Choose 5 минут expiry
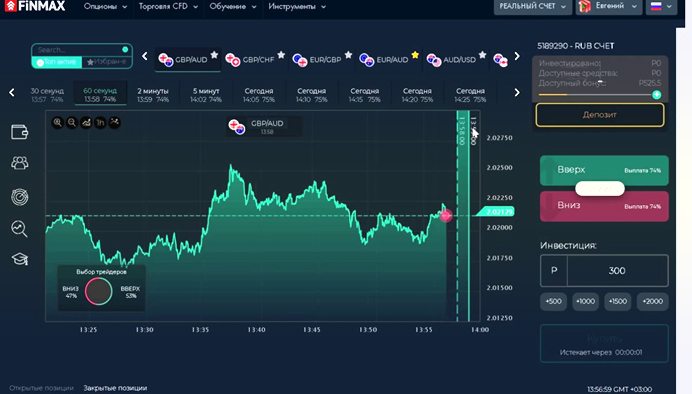 coord(206,94)
